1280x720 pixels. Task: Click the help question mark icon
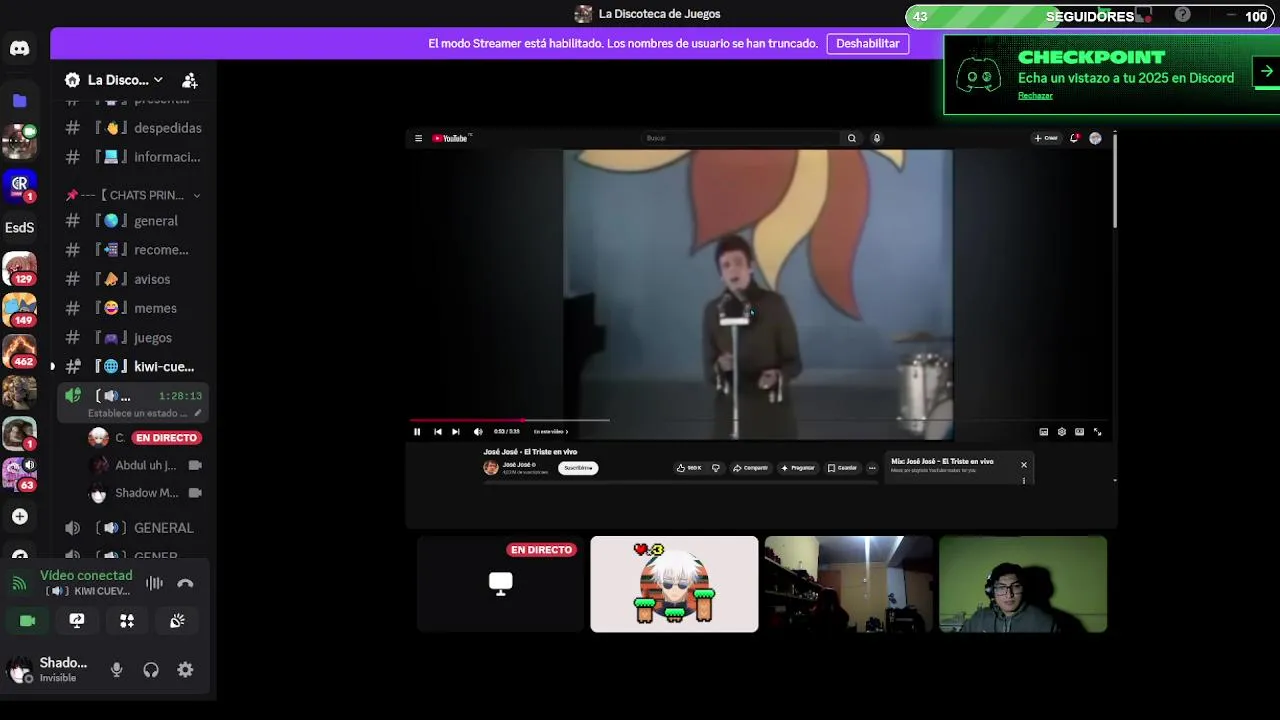coord(1183,15)
